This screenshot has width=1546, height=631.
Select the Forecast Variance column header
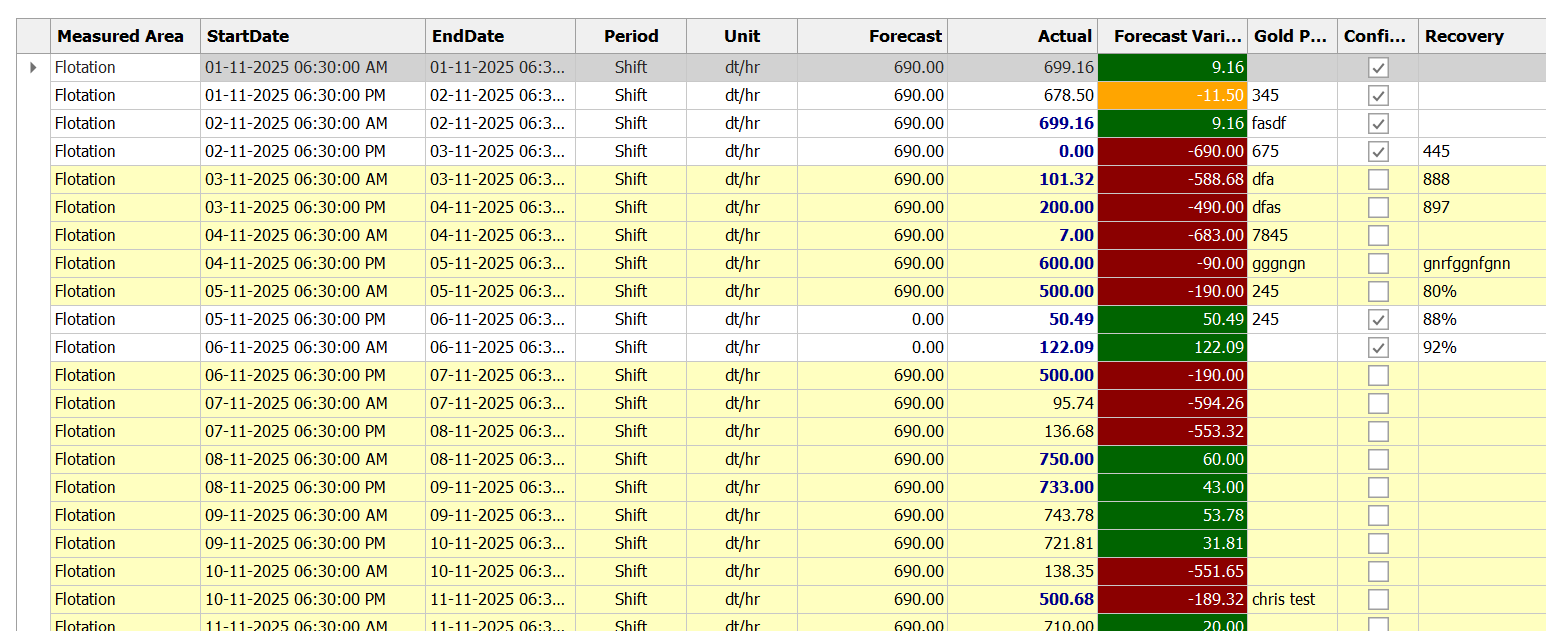click(x=1172, y=36)
